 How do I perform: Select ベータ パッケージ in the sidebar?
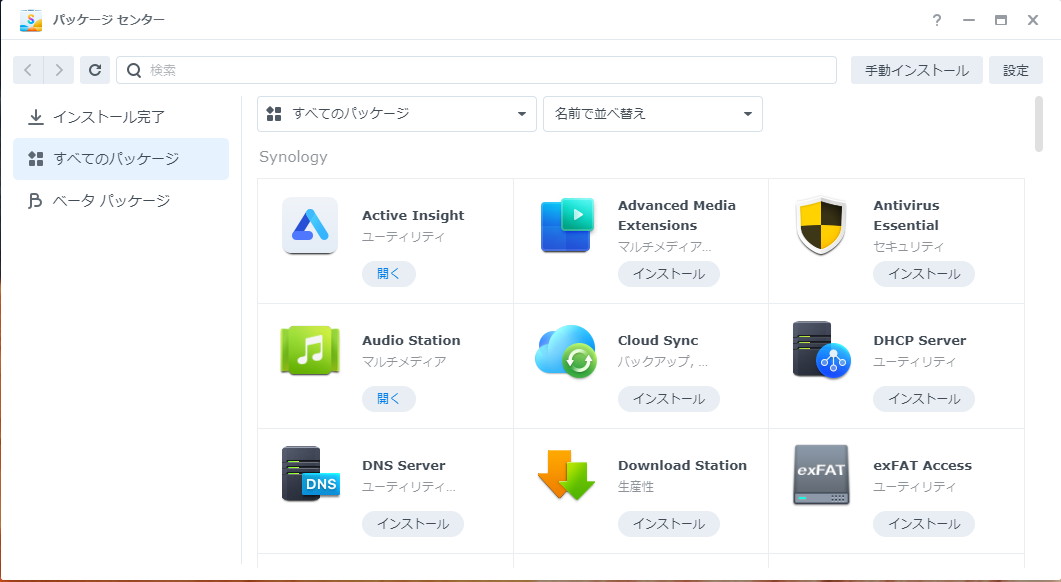click(121, 201)
